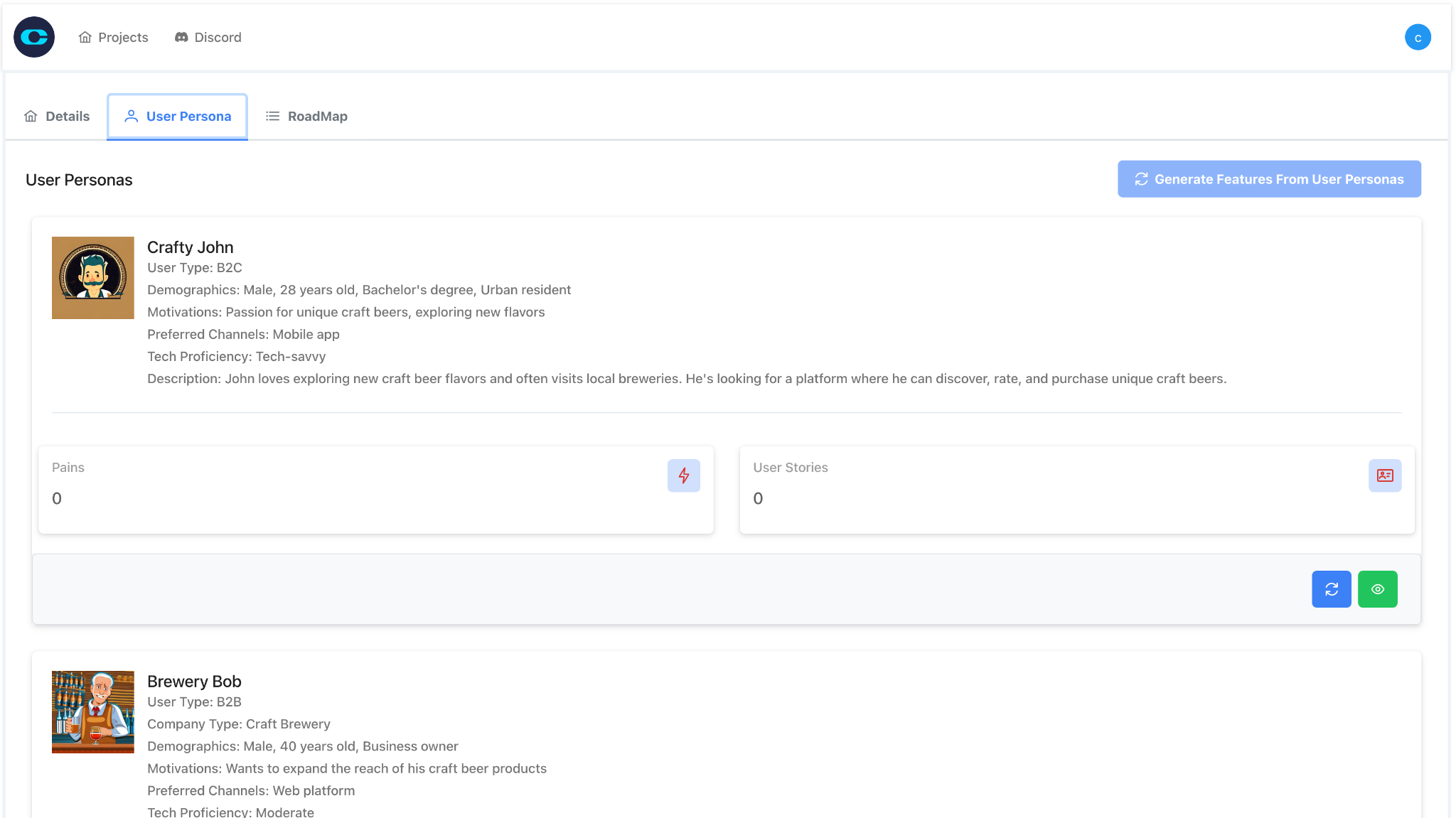Click the house icon on Details tab
Image resolution: width=1456 pixels, height=818 pixels.
pyautogui.click(x=31, y=117)
